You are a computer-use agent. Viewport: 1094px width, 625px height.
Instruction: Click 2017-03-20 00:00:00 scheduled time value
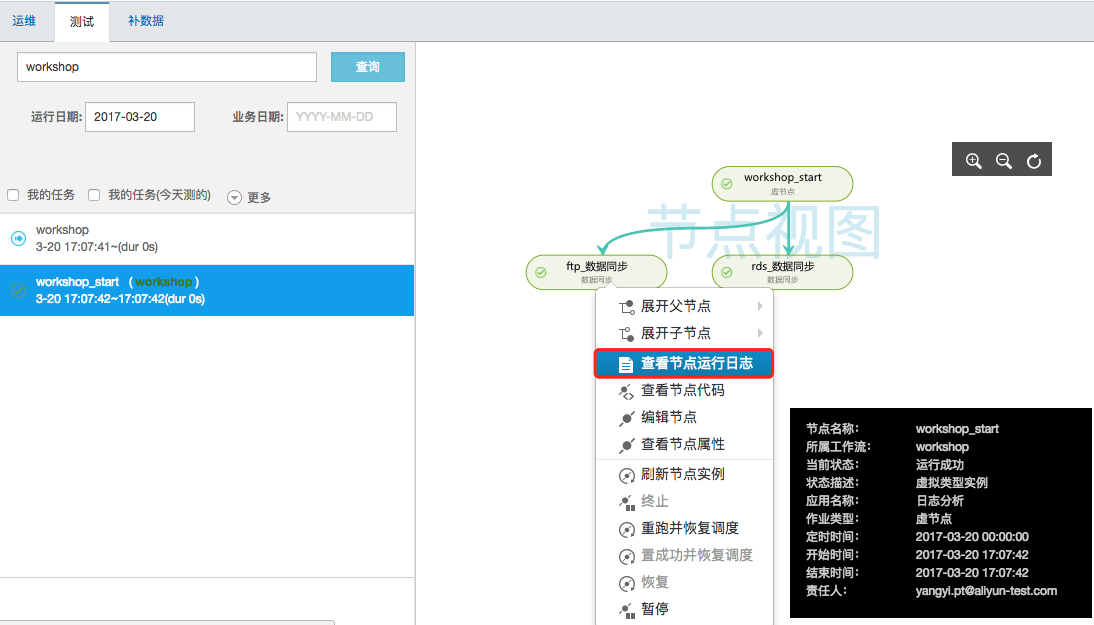(x=972, y=537)
